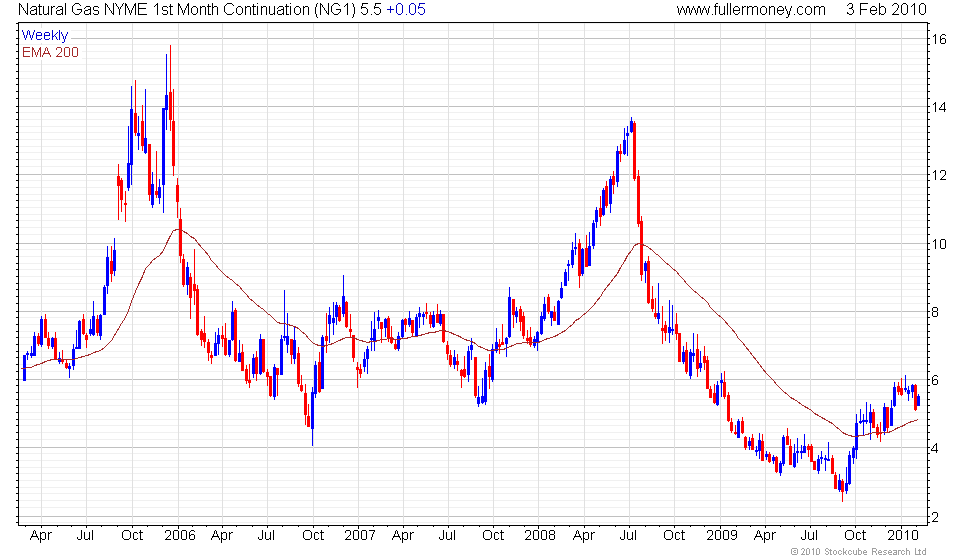Click the 'www.fullermoney.com' text
Viewport: 980px width, 560px height.
[751, 9]
